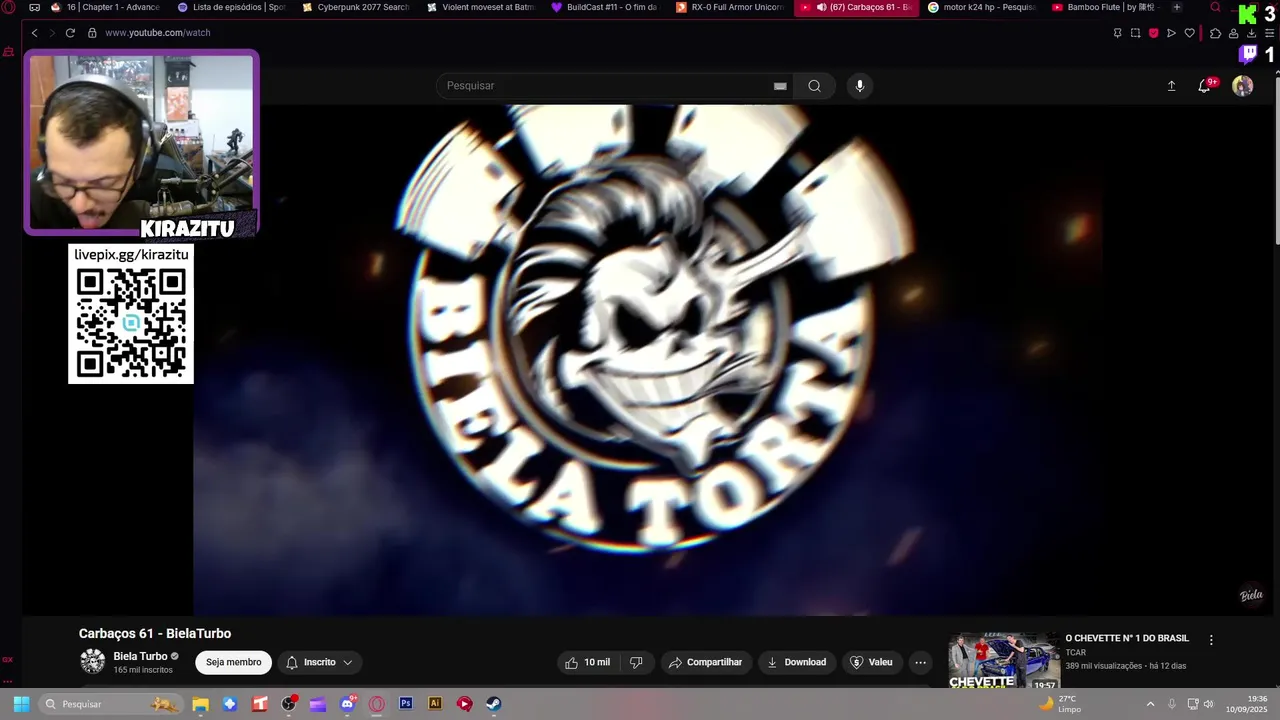
Task: Open the Biela Turbo channel avatar
Action: point(92,661)
